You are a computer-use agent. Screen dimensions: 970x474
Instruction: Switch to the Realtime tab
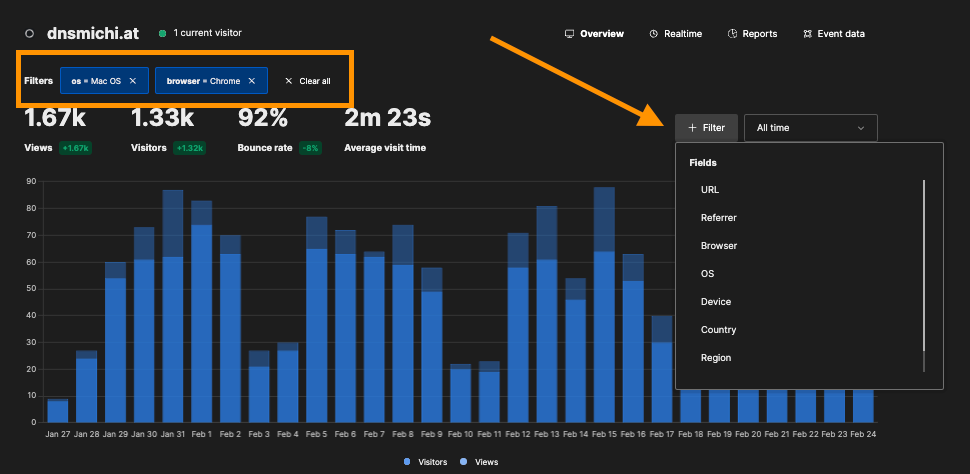[676, 34]
